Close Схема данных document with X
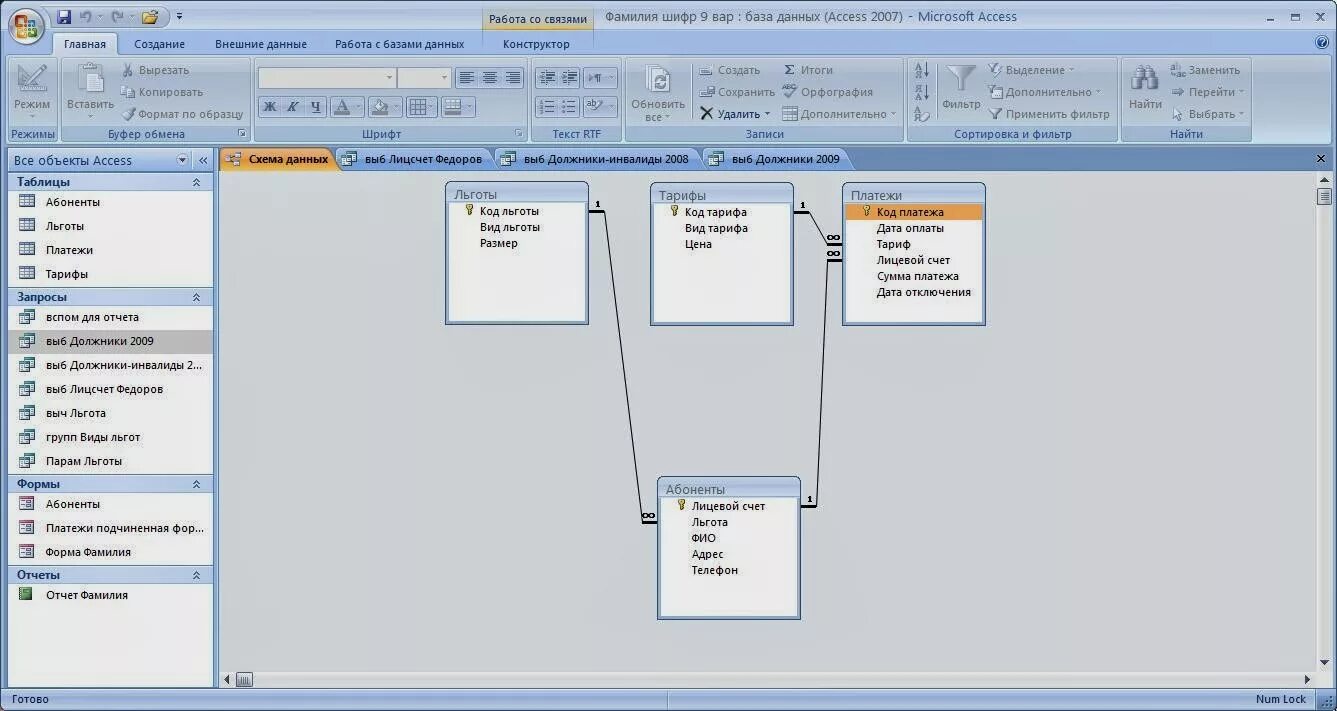 pyautogui.click(x=1322, y=159)
